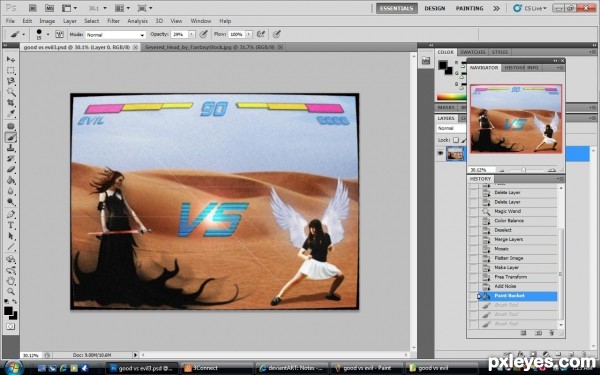600x375 pixels.
Task: Toggle lock transparent pixels checkbox
Action: (456, 140)
